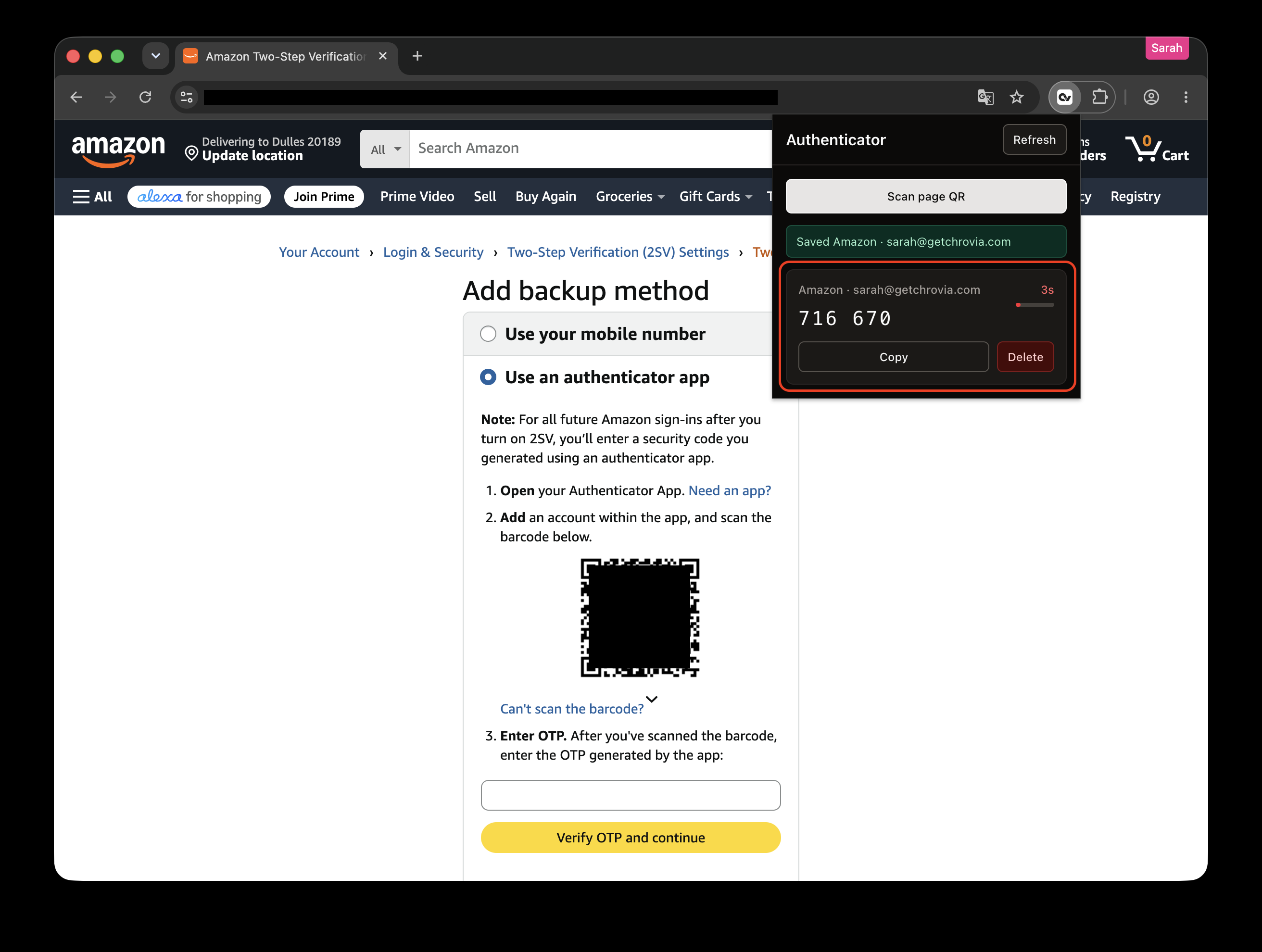
Task: Open a new browser tab
Action: 417,56
